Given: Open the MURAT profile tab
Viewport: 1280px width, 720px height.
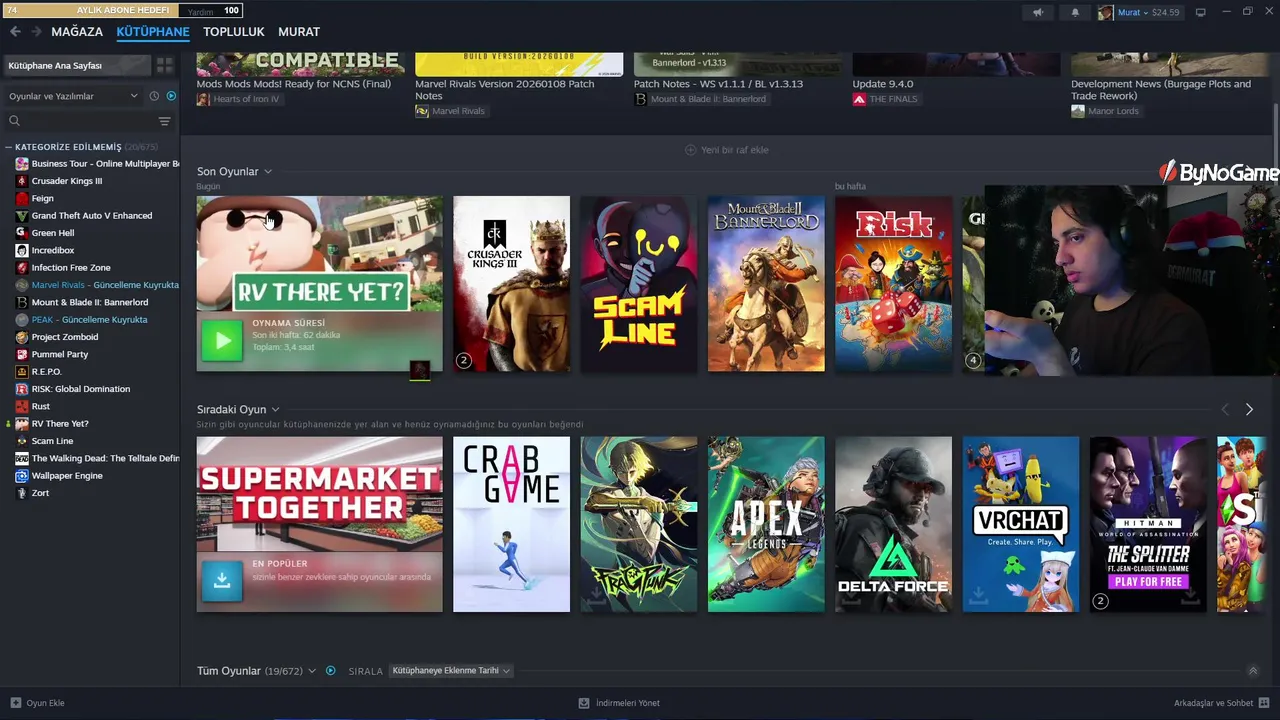Looking at the screenshot, I should click(299, 32).
